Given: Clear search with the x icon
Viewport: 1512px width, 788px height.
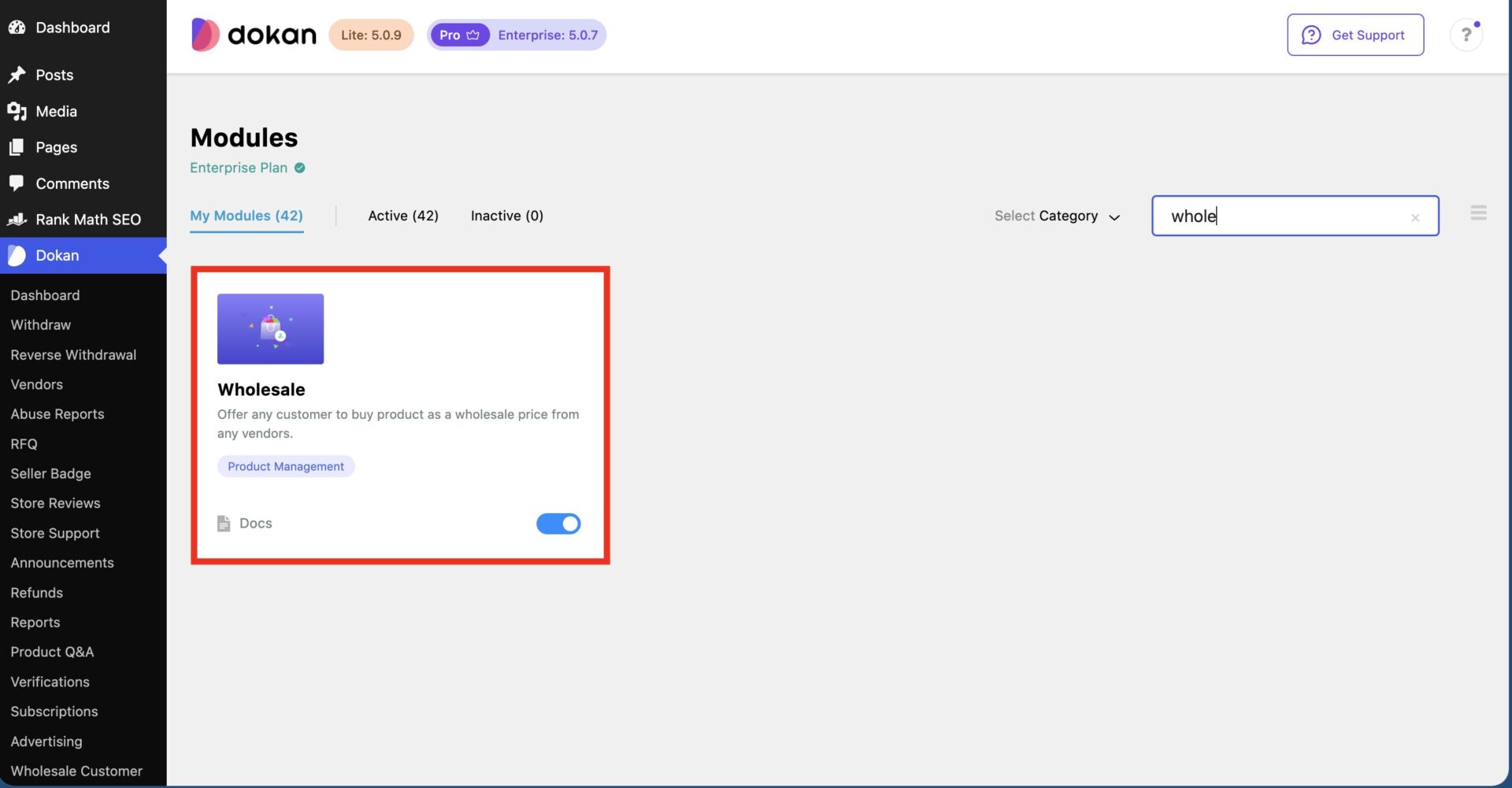Looking at the screenshot, I should tap(1415, 217).
